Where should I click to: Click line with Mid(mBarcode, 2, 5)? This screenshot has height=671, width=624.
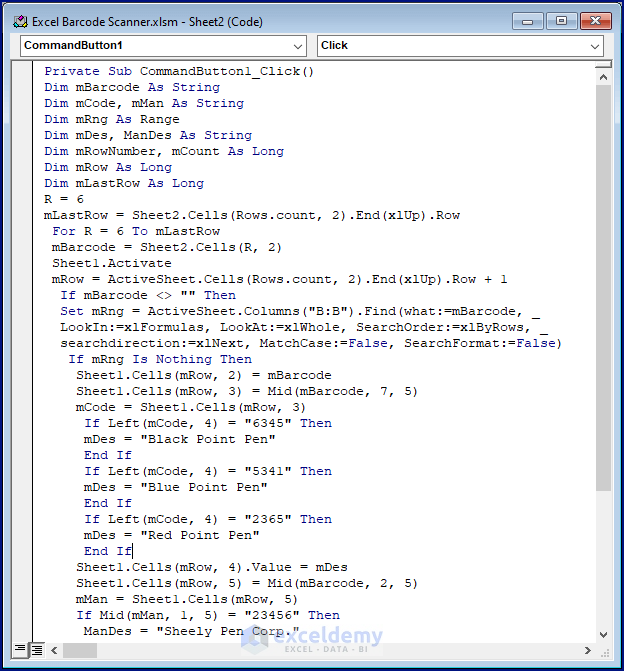click(247, 584)
